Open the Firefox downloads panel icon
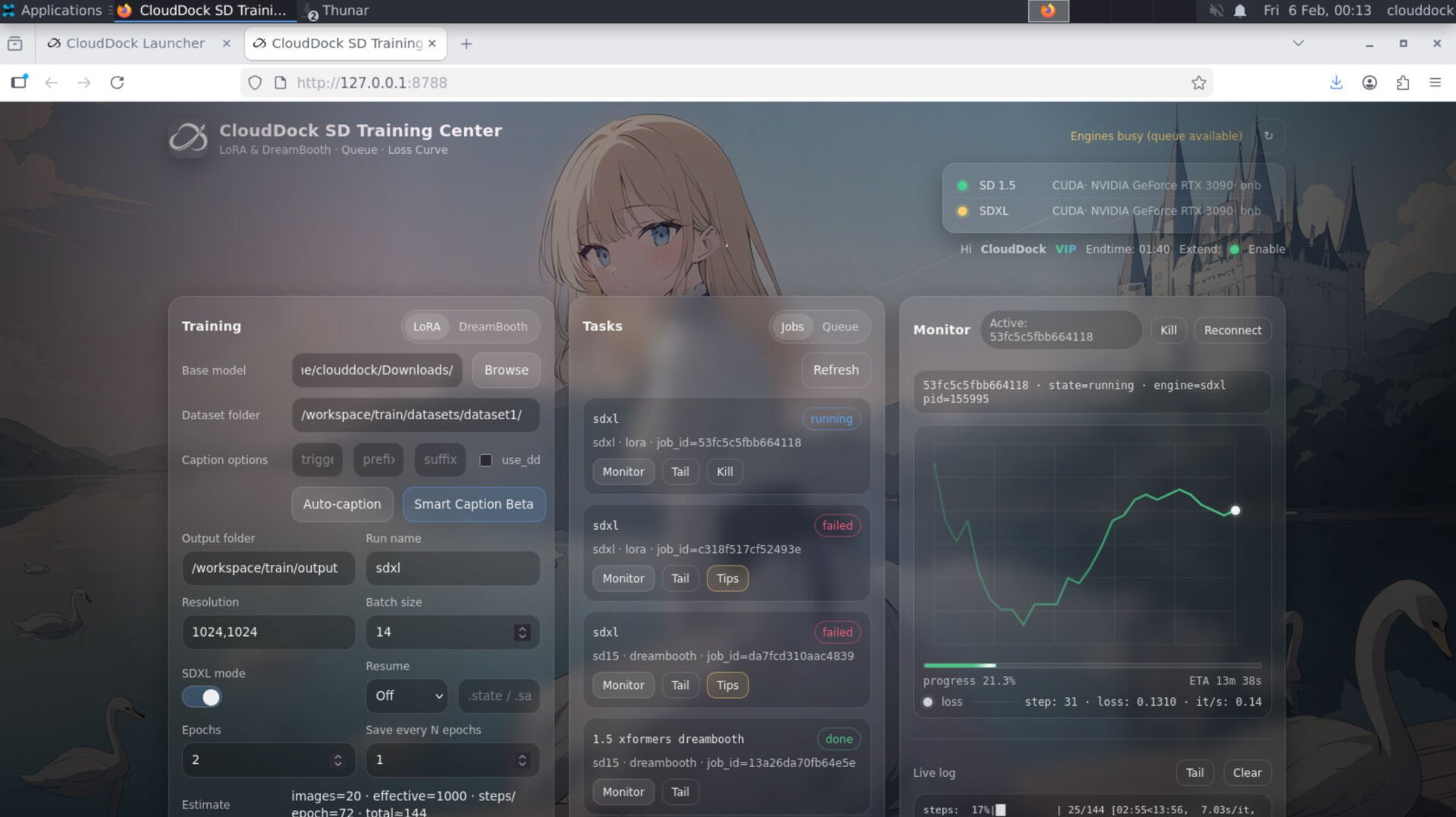The image size is (1456, 817). point(1337,83)
